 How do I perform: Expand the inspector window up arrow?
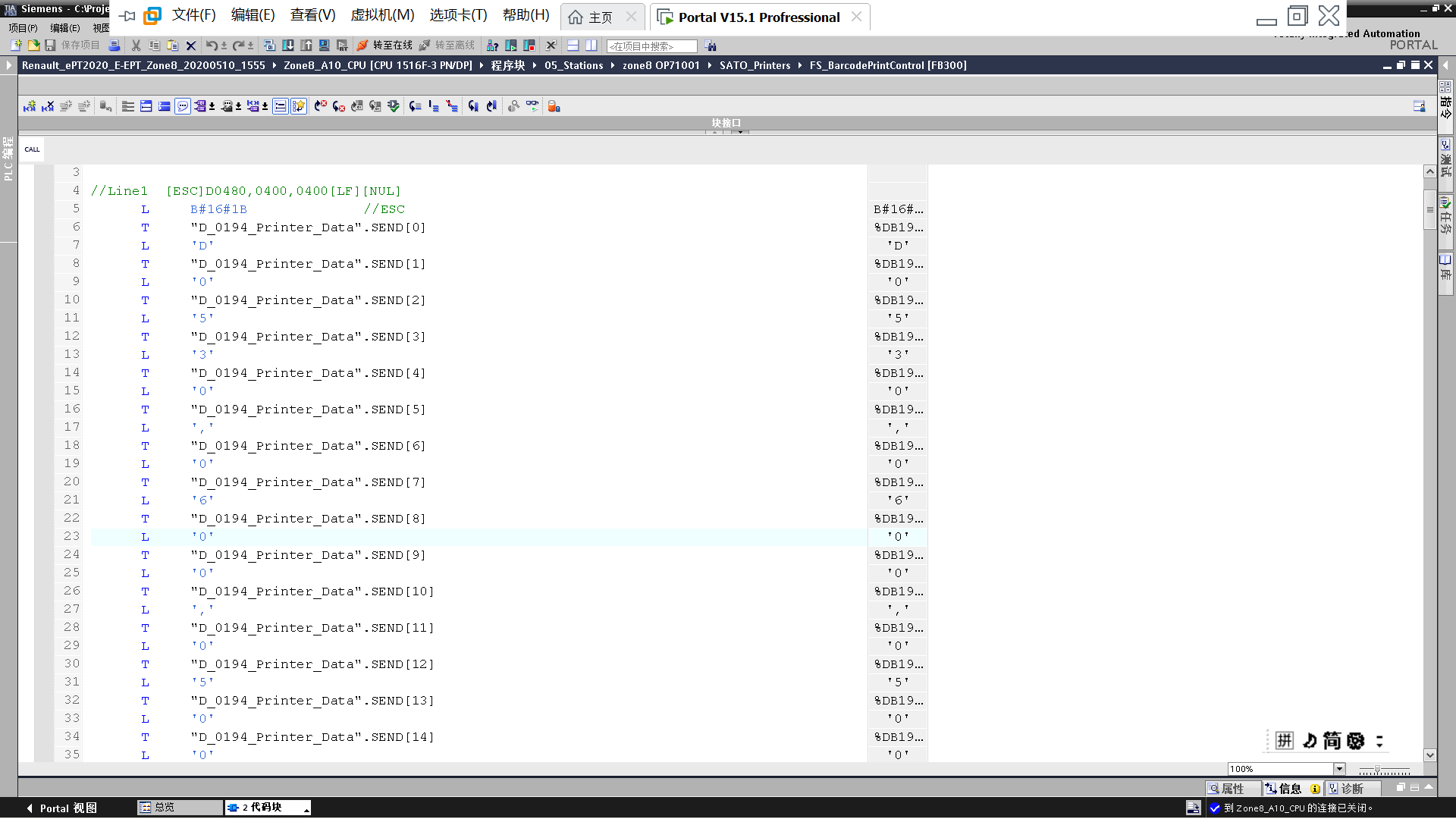tap(1429, 788)
